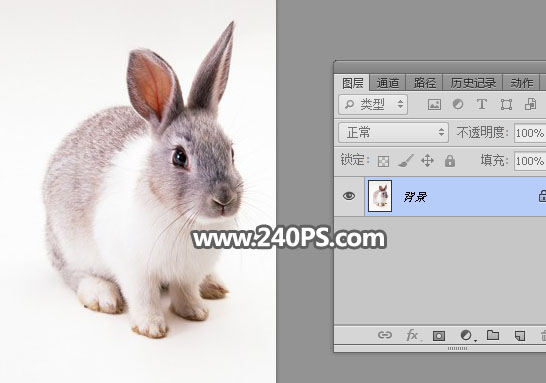Viewport: 546px width, 383px height.
Task: Filter layers by pixel layer icon
Action: tap(434, 104)
